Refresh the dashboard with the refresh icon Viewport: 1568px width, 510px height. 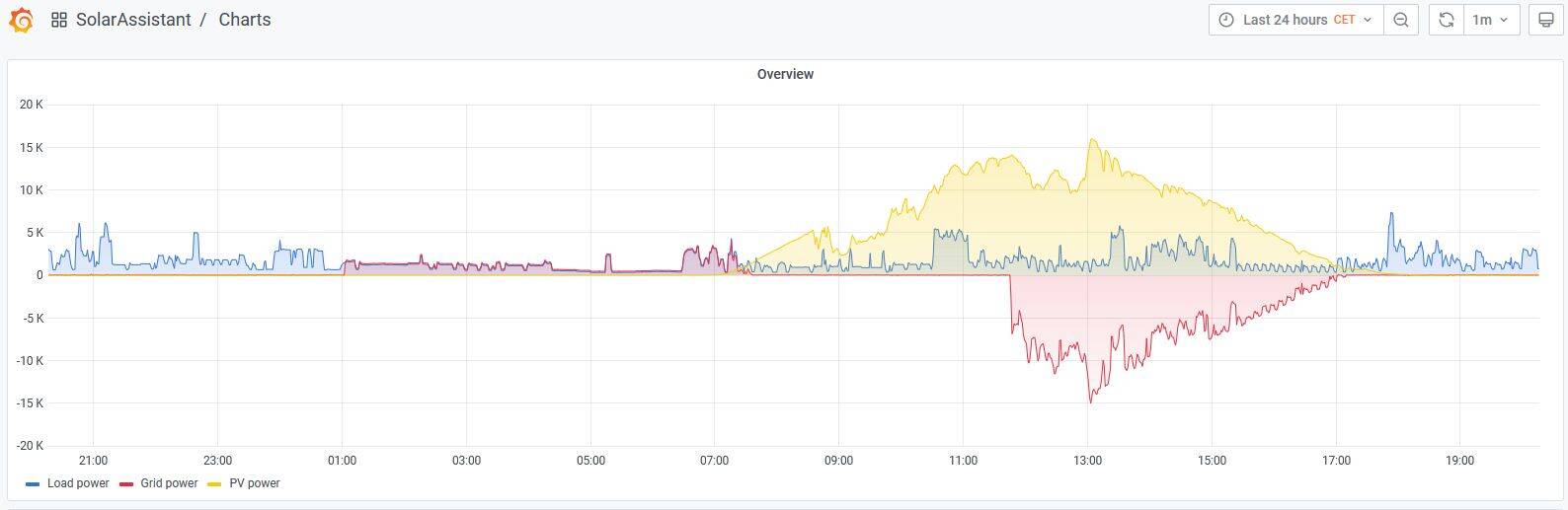1446,20
